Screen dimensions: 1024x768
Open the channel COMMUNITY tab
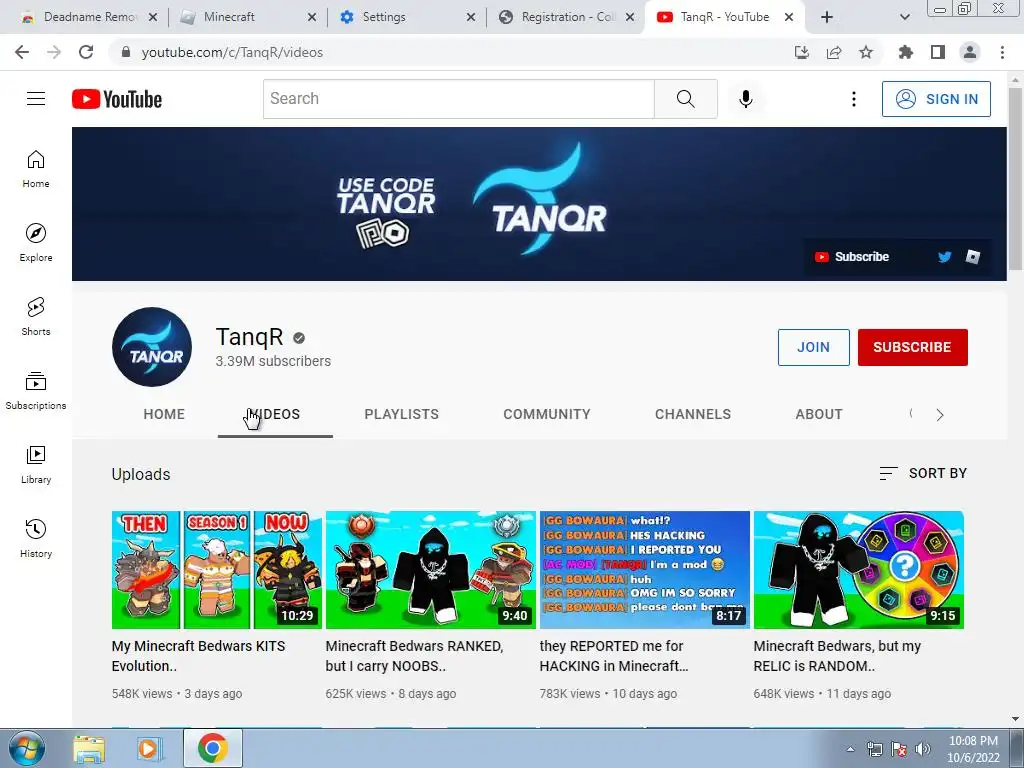547,414
